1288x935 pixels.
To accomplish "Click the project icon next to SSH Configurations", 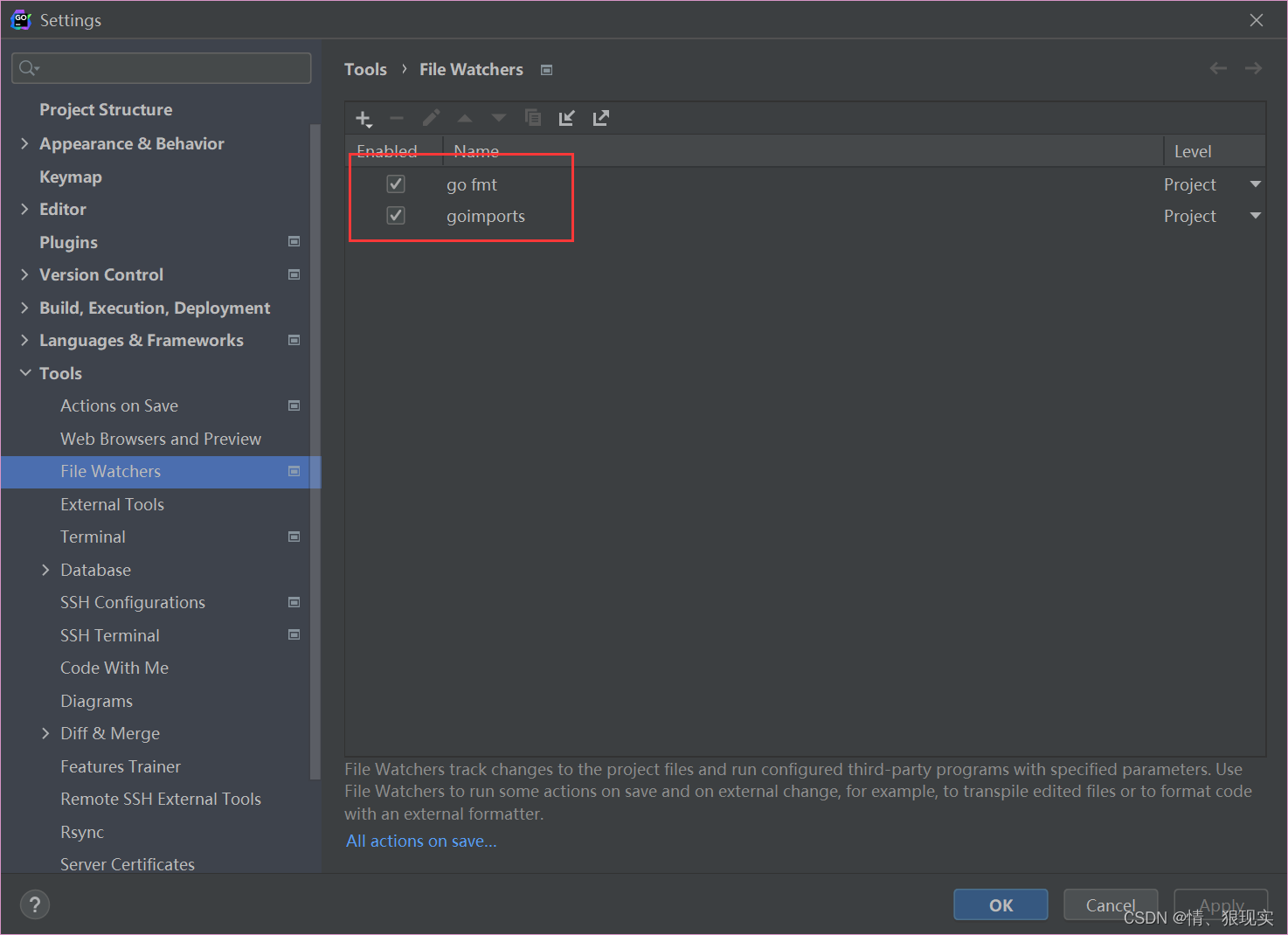I will tap(294, 602).
